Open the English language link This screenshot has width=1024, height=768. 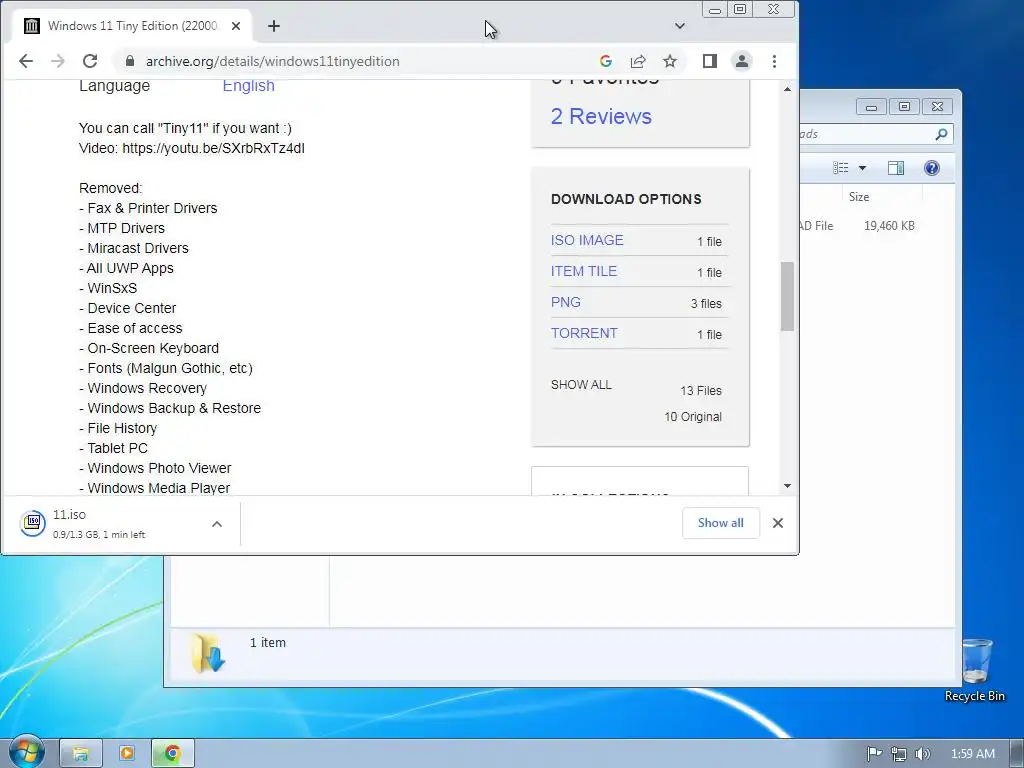(248, 86)
